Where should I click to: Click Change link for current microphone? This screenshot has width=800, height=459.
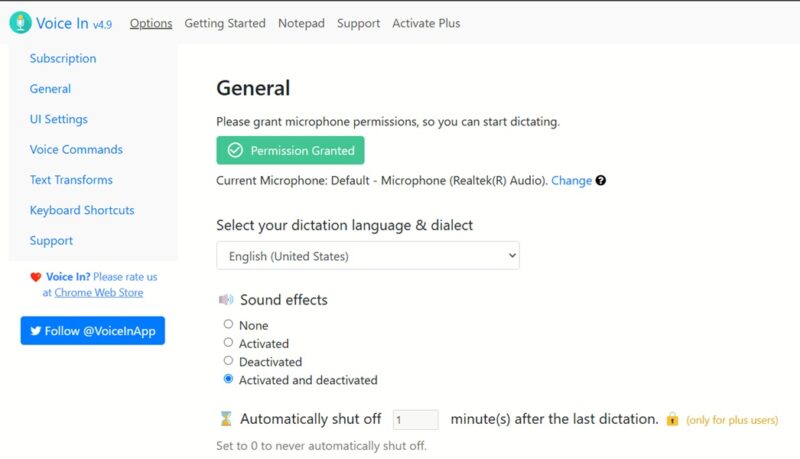[x=571, y=181]
